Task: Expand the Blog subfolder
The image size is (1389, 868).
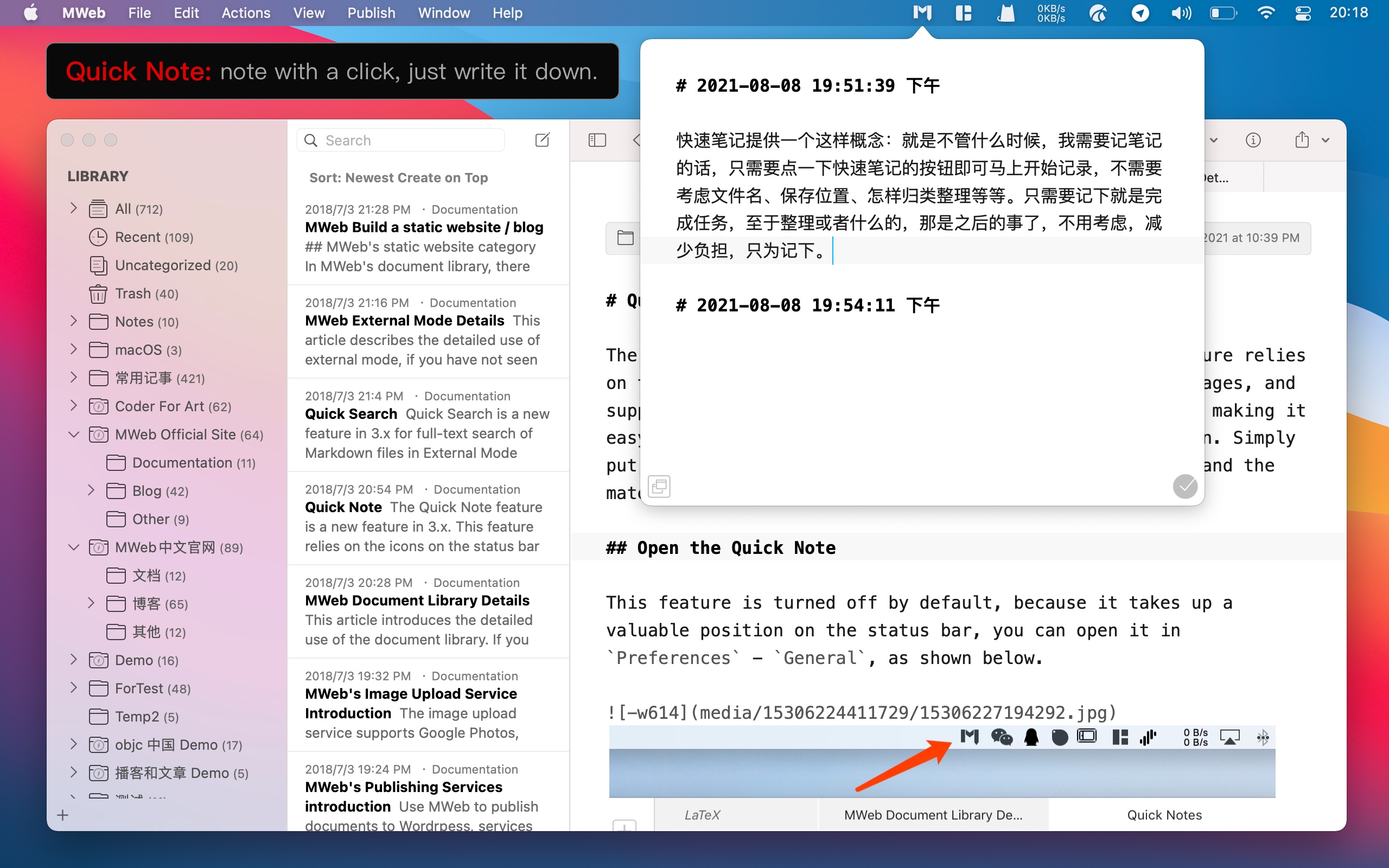Action: (x=91, y=490)
